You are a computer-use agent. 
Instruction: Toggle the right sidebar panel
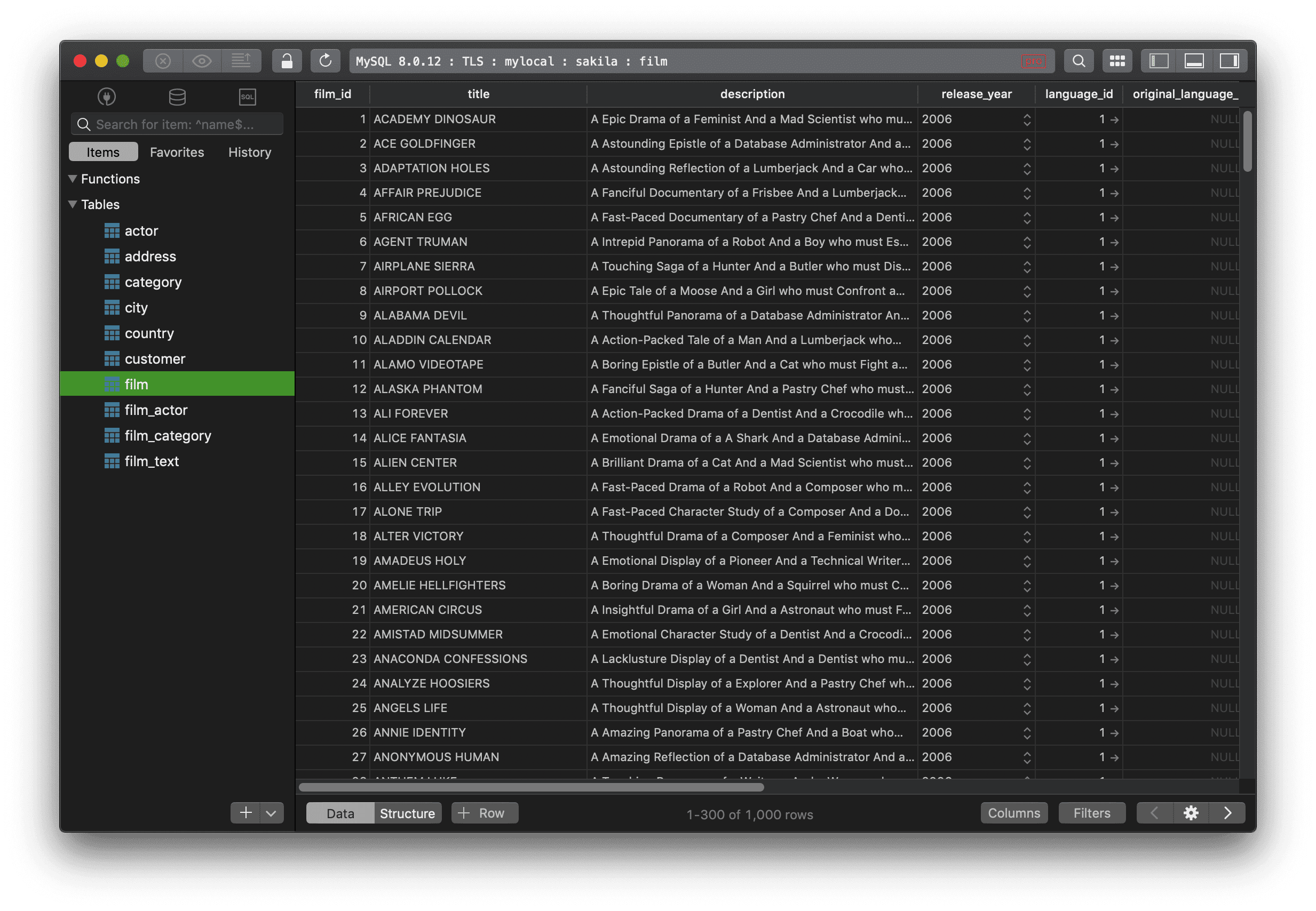pyautogui.click(x=1229, y=60)
